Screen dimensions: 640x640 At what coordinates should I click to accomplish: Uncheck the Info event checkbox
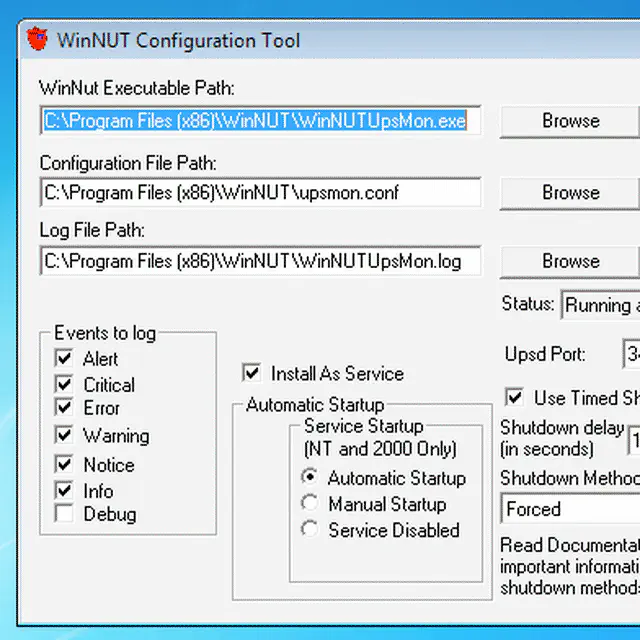65,491
